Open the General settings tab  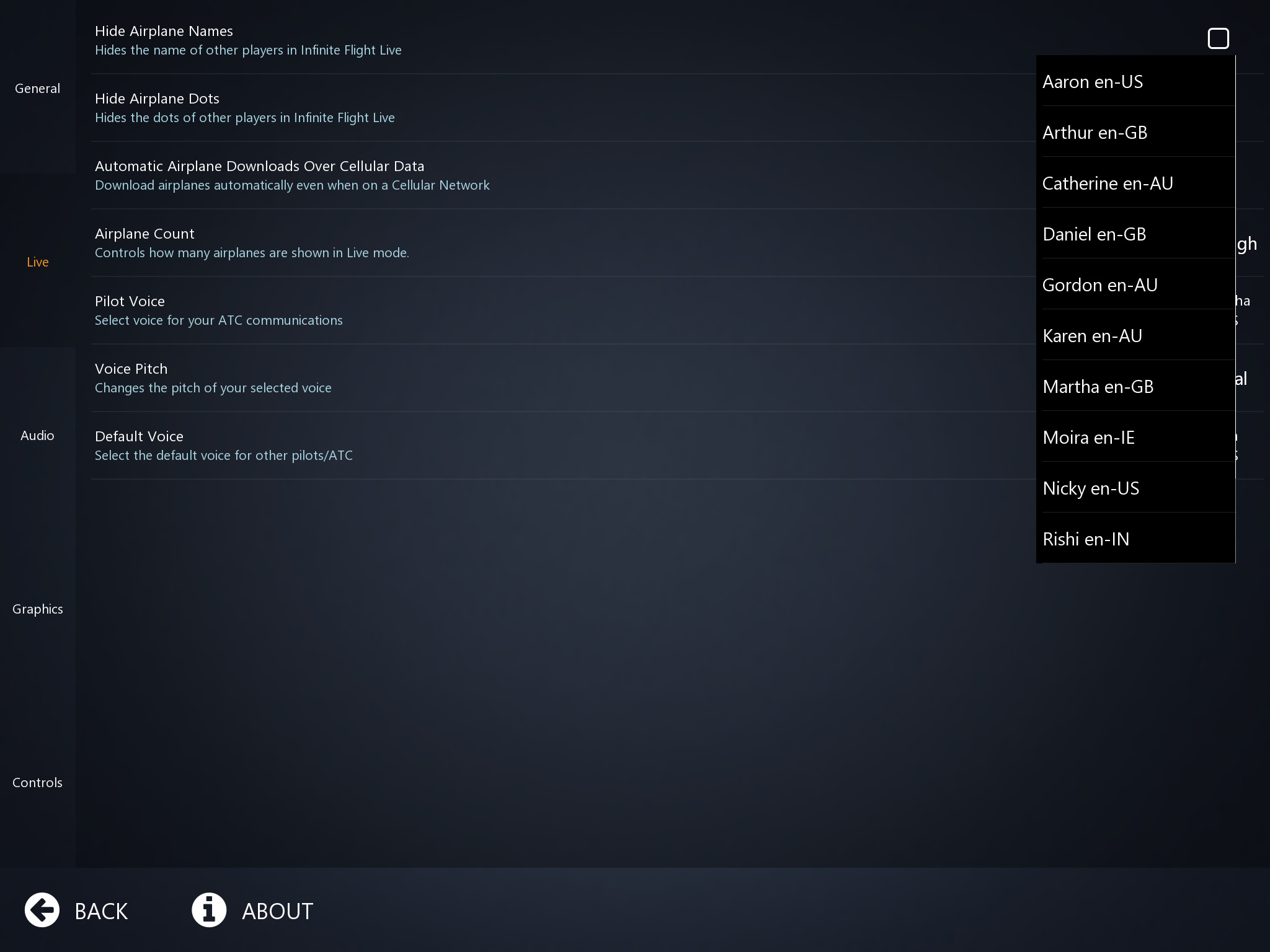click(38, 89)
